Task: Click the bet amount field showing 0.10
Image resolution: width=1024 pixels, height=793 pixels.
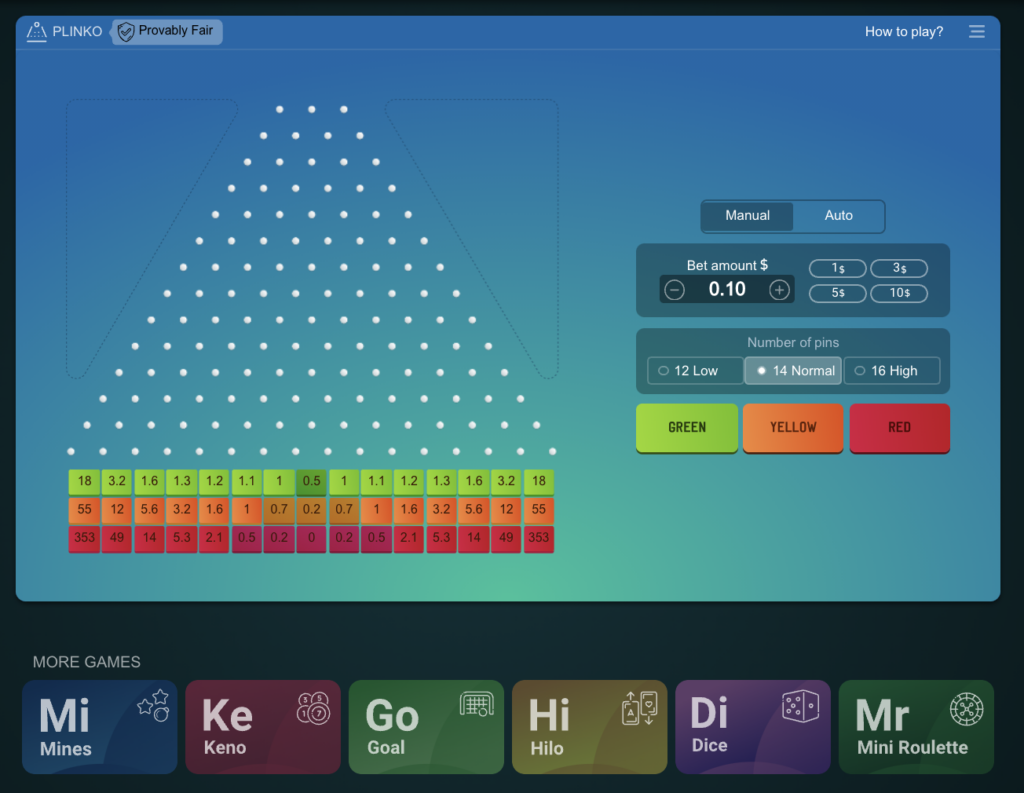Action: pos(727,289)
